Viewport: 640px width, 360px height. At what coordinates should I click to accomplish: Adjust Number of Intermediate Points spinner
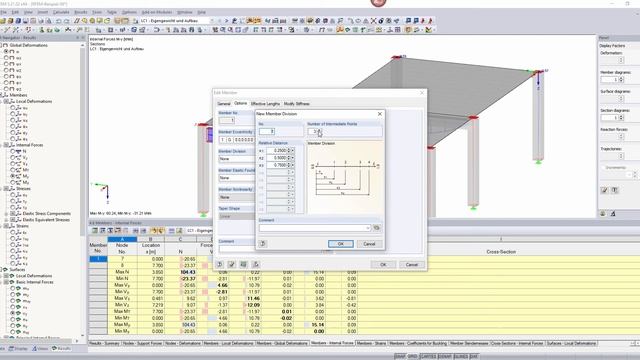point(320,131)
